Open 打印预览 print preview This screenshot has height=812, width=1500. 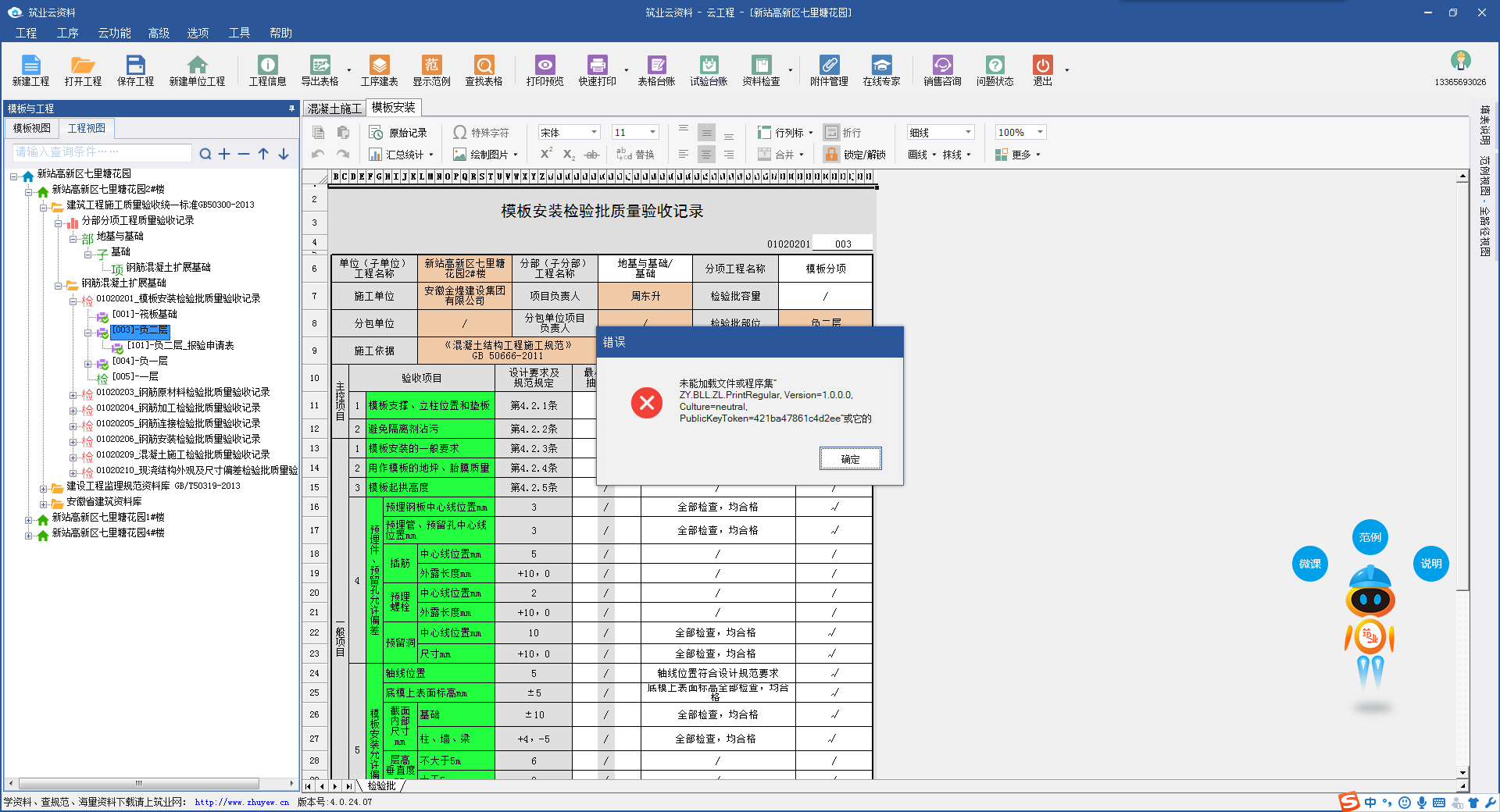545,69
